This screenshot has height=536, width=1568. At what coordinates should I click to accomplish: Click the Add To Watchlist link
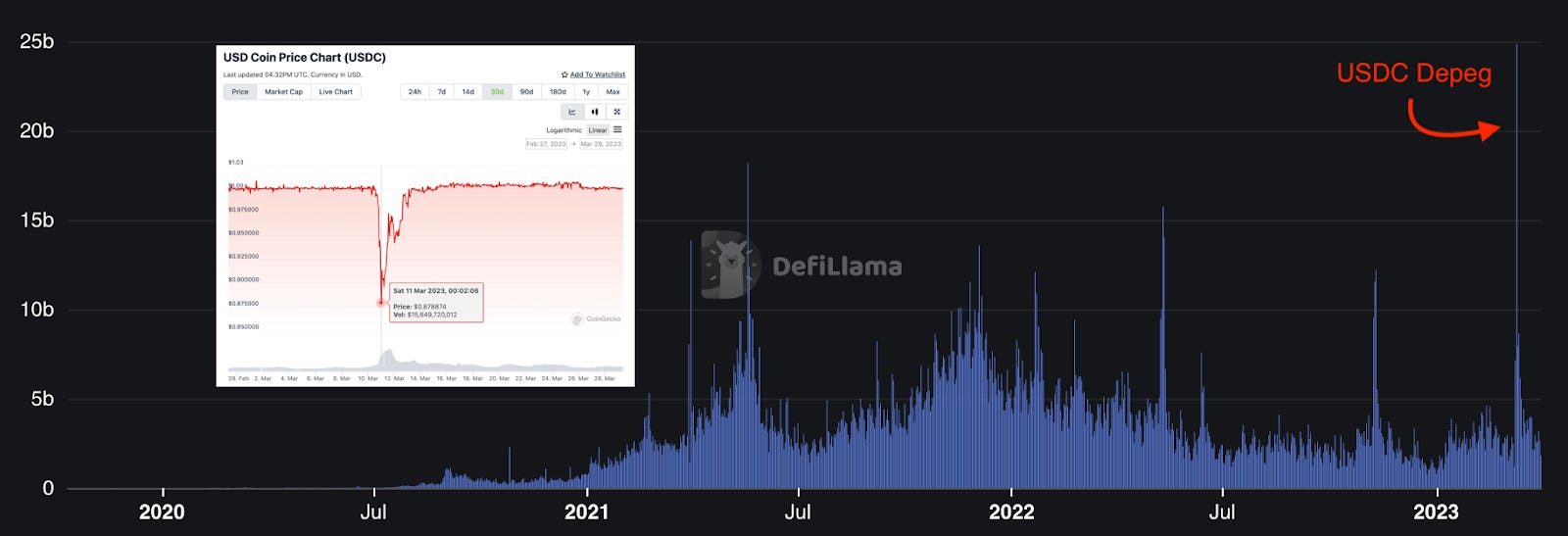point(598,74)
